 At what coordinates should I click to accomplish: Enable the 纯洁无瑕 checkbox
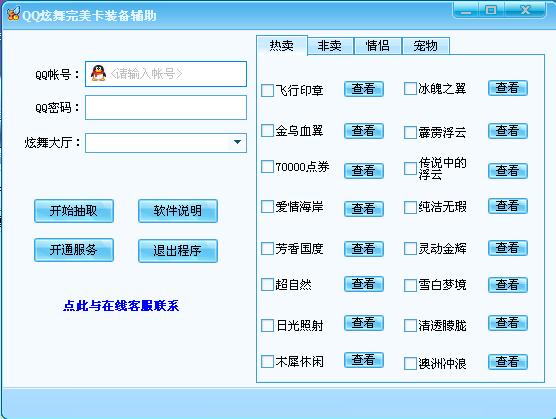(410, 207)
